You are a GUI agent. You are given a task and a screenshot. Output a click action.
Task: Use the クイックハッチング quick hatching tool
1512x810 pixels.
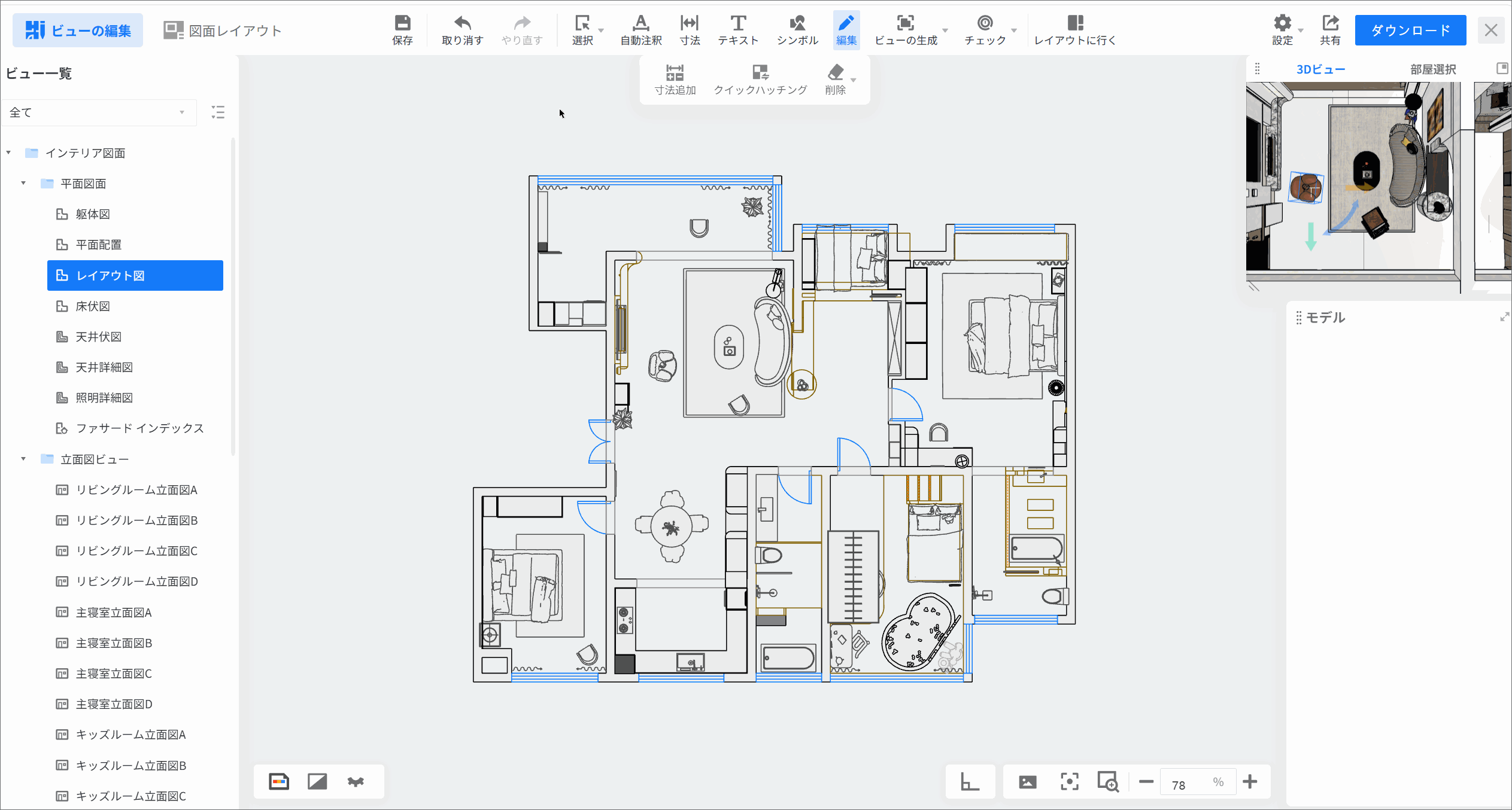(760, 80)
